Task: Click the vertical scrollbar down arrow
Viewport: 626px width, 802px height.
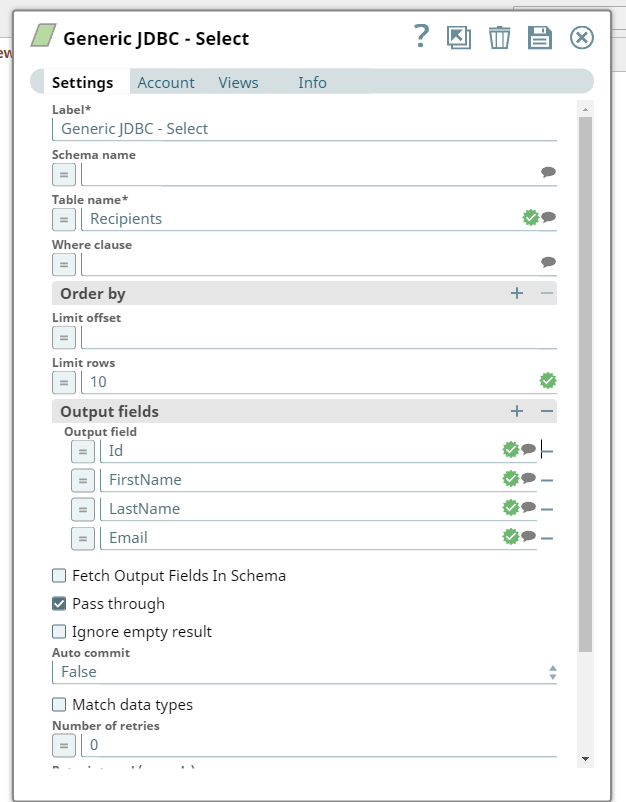Action: pyautogui.click(x=585, y=759)
